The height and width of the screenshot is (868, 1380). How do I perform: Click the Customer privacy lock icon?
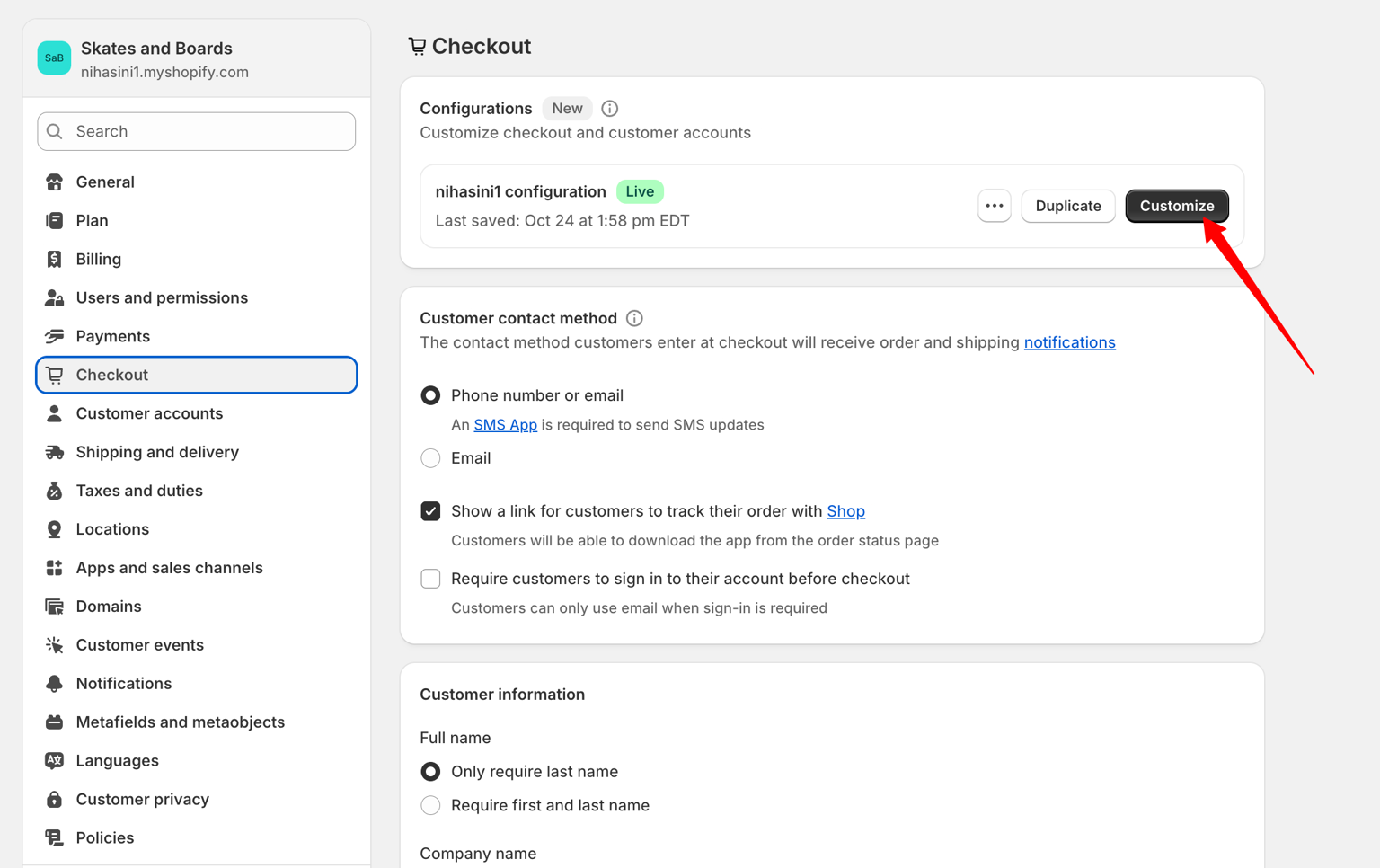(55, 800)
